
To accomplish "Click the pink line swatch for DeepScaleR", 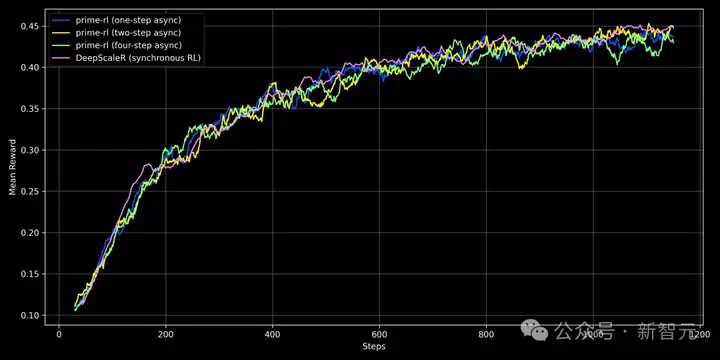I will click(61, 58).
